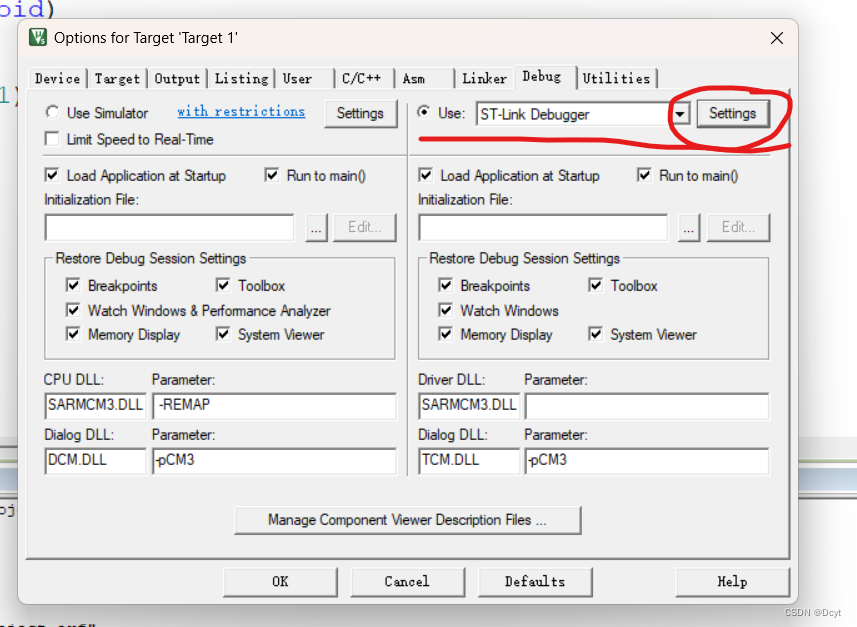Toggle debugger Load Application at Startup

tap(426, 175)
